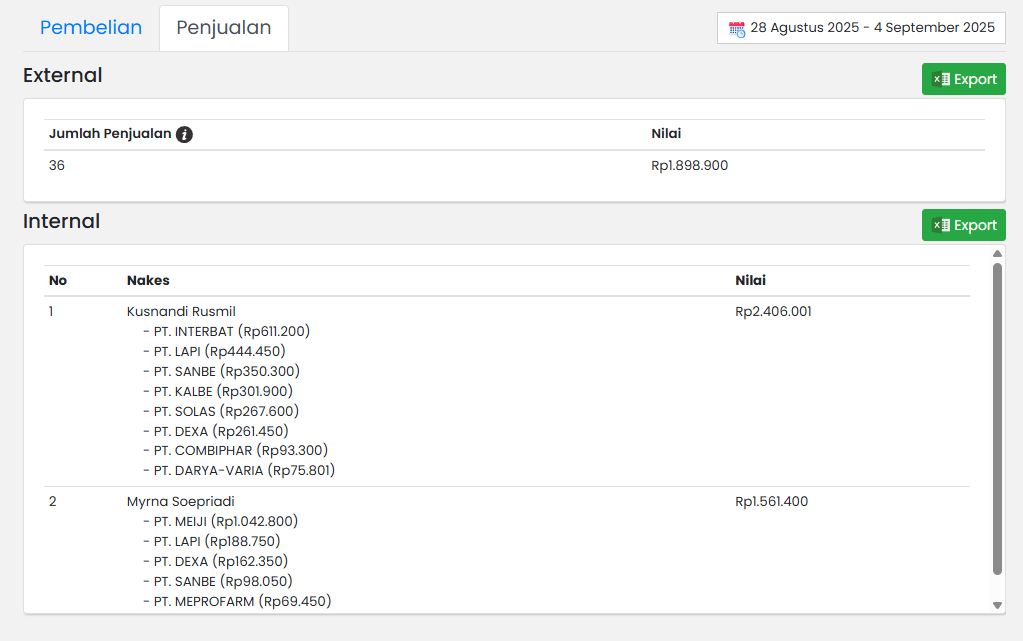The width and height of the screenshot is (1023, 641).
Task: Select the Penjualan tab
Action: pyautogui.click(x=224, y=28)
